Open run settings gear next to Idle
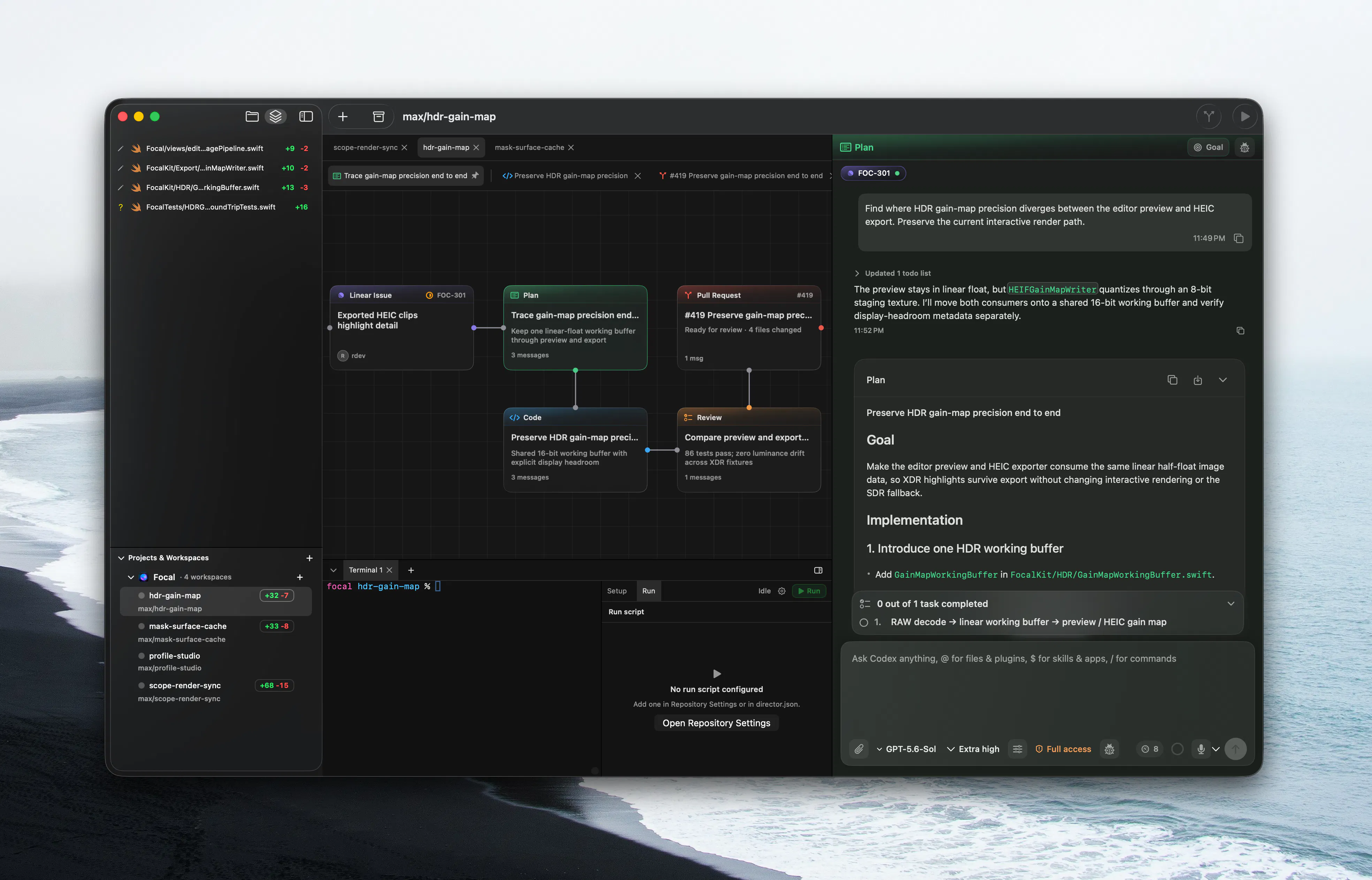 tap(782, 591)
